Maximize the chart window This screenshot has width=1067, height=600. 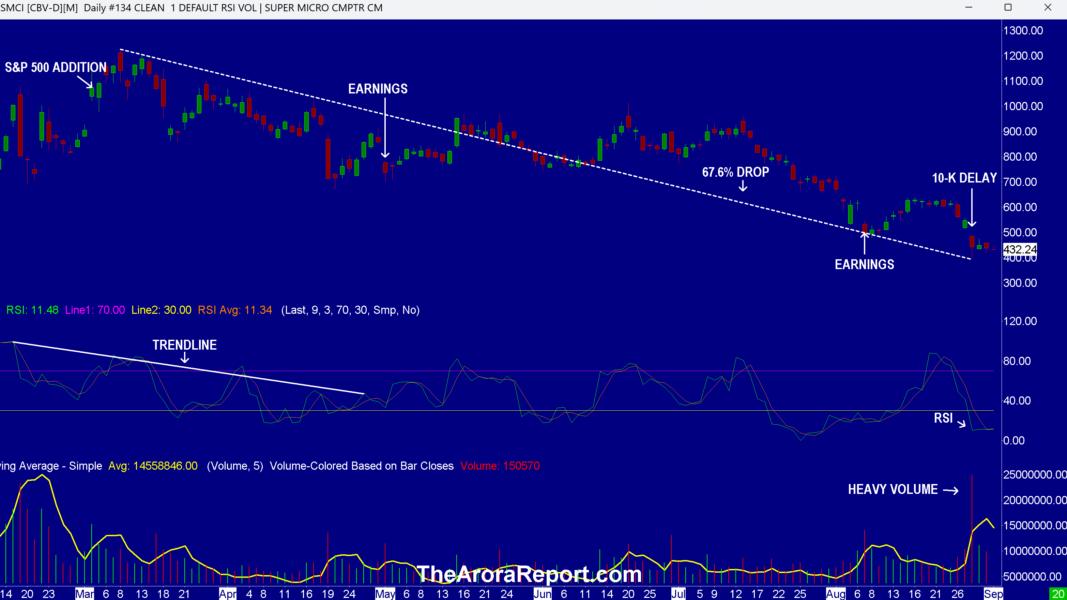coord(1008,7)
